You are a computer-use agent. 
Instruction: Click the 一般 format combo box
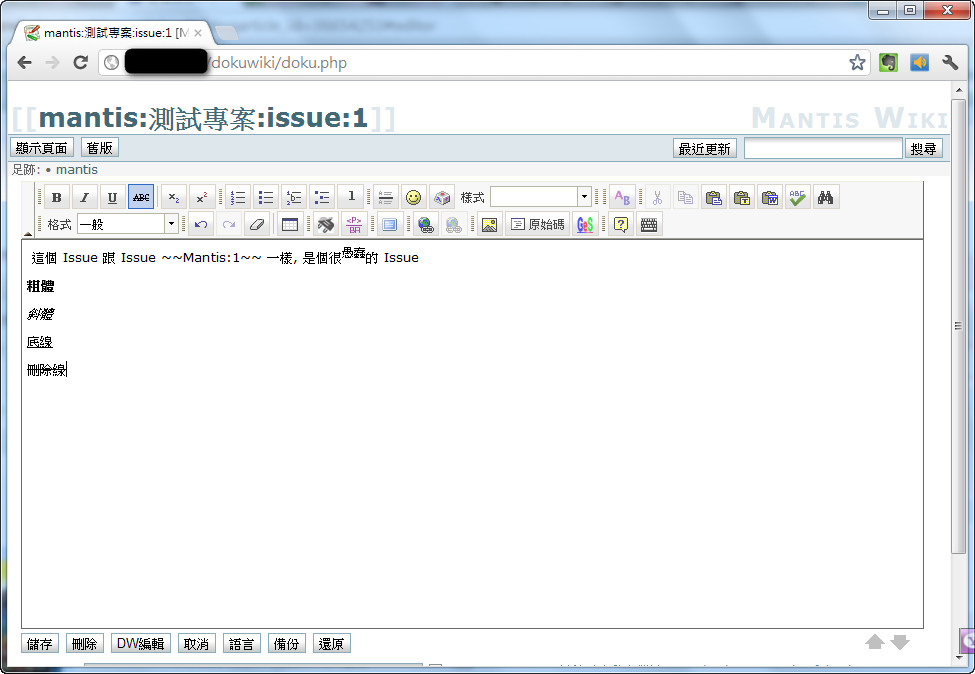click(x=128, y=224)
